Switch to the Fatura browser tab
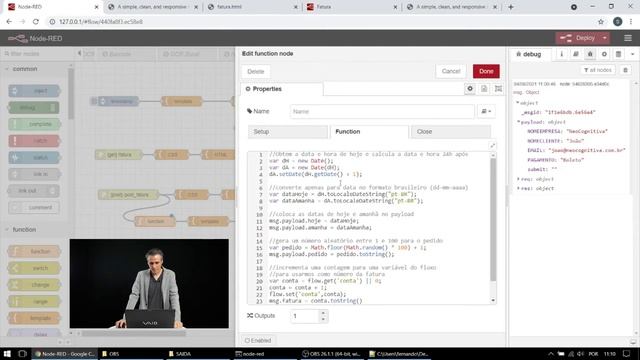Viewport: 640px width, 360px height. click(x=352, y=7)
